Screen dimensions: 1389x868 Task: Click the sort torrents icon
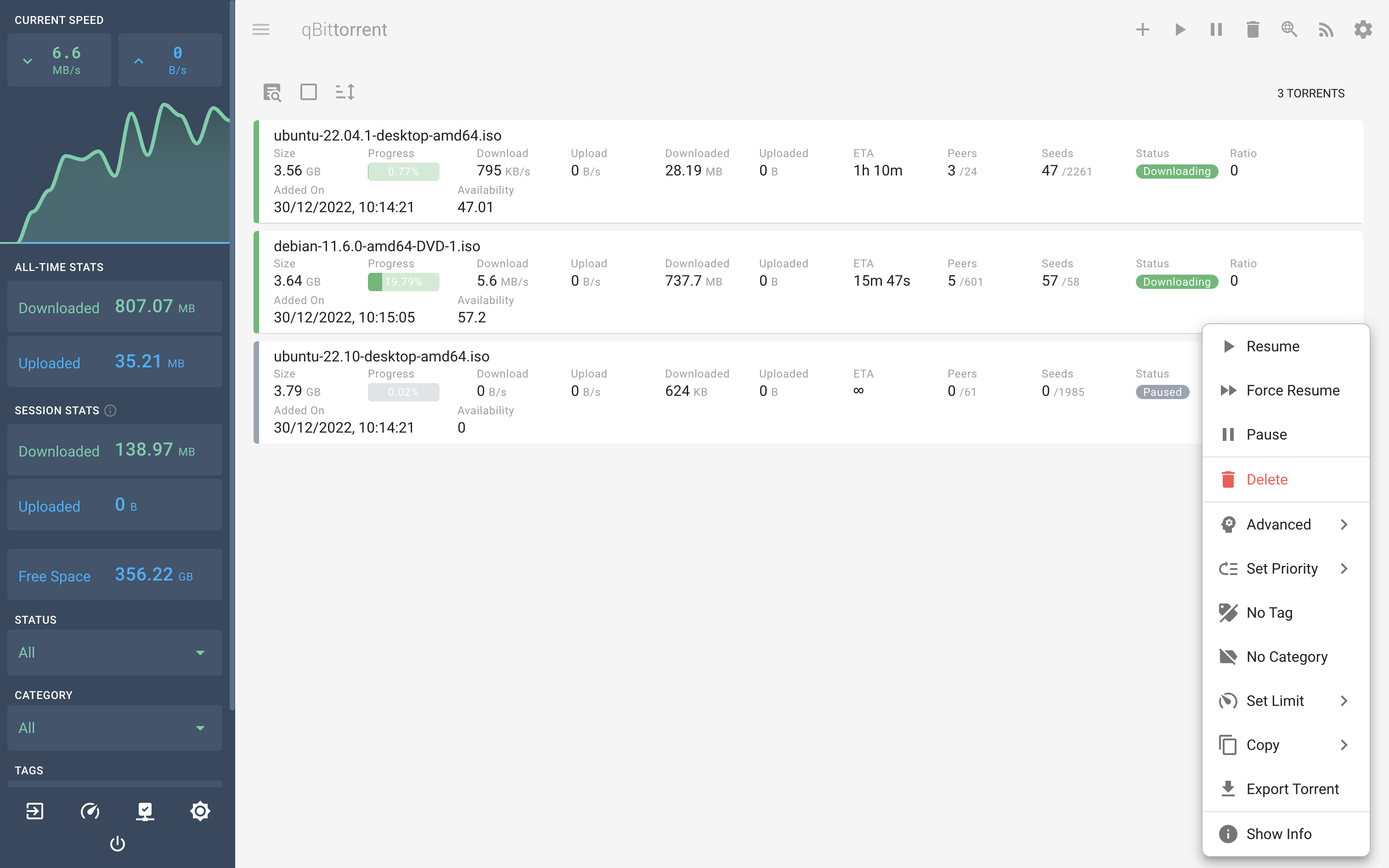(345, 92)
